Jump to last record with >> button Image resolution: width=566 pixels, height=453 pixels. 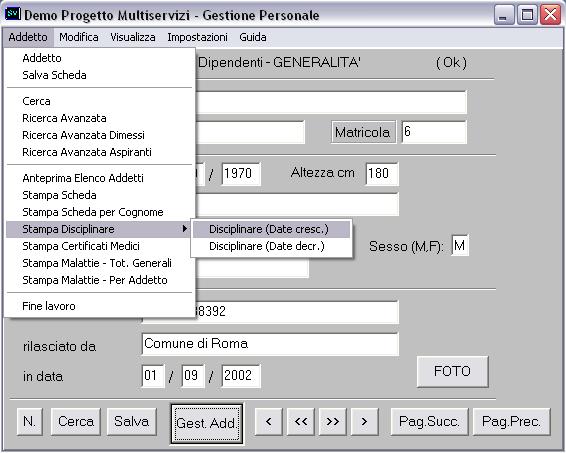point(332,422)
